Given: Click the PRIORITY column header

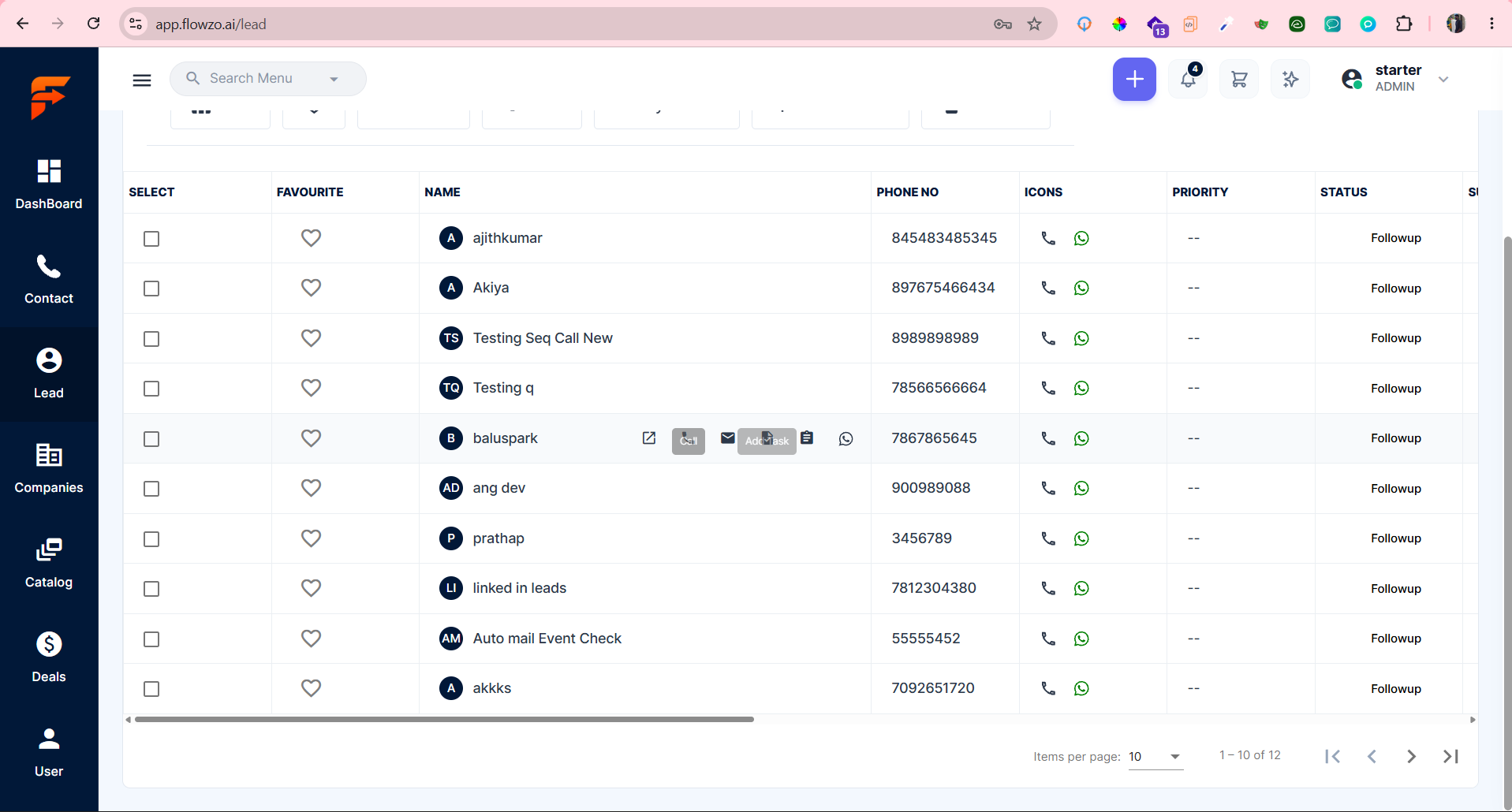Looking at the screenshot, I should 1200,192.
